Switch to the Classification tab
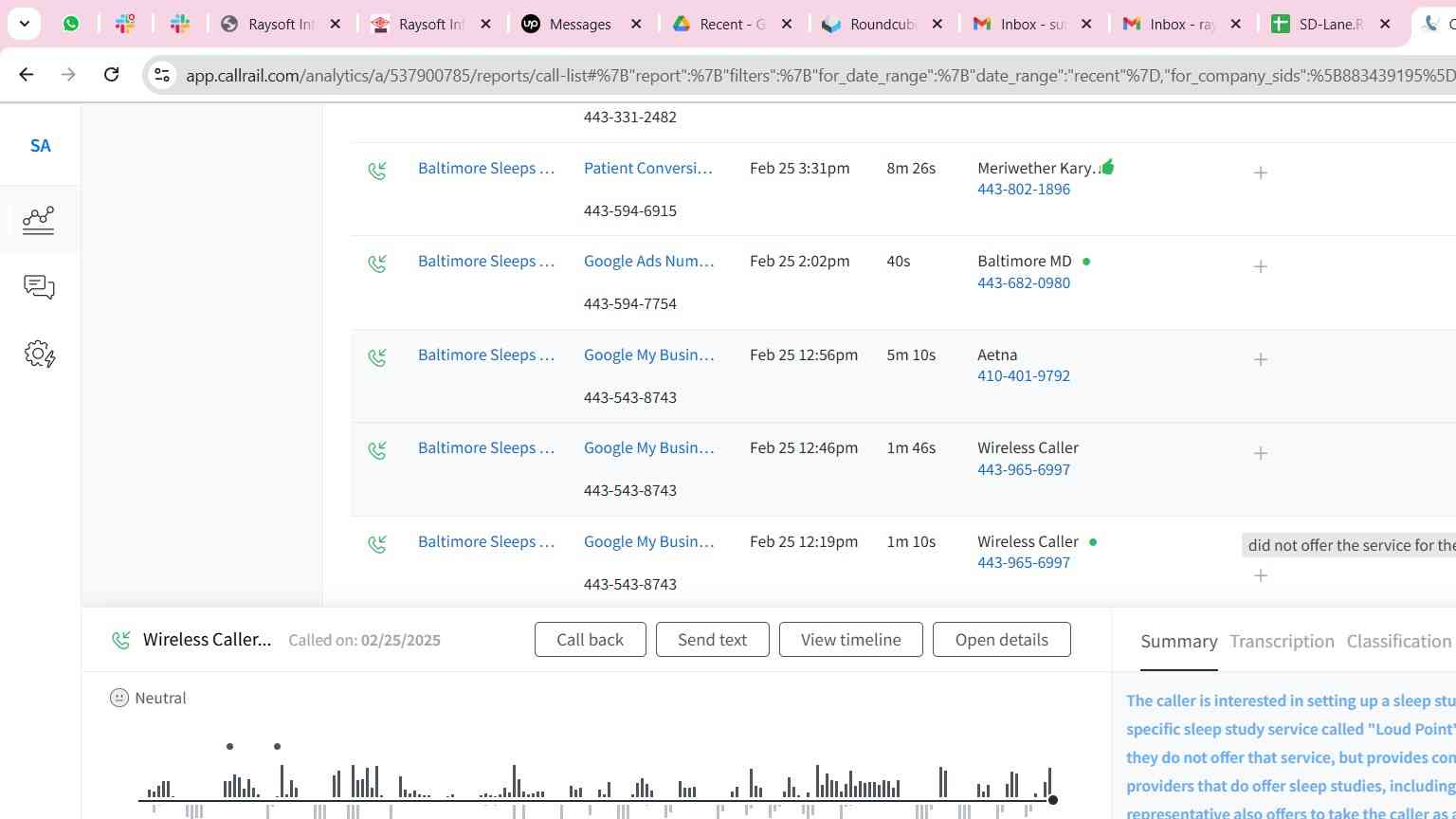1456x819 pixels. tap(1399, 642)
